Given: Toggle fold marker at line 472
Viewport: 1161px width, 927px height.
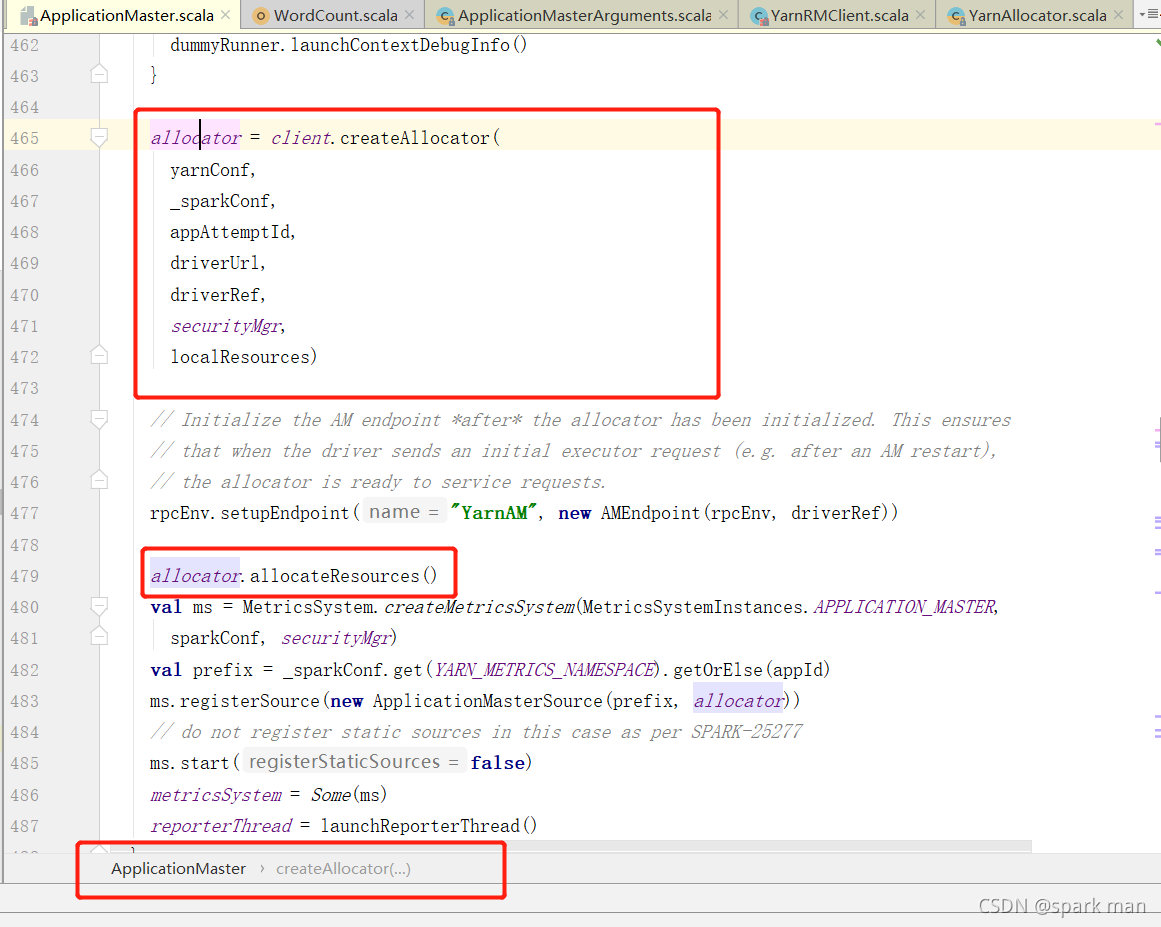Looking at the screenshot, I should 98,356.
